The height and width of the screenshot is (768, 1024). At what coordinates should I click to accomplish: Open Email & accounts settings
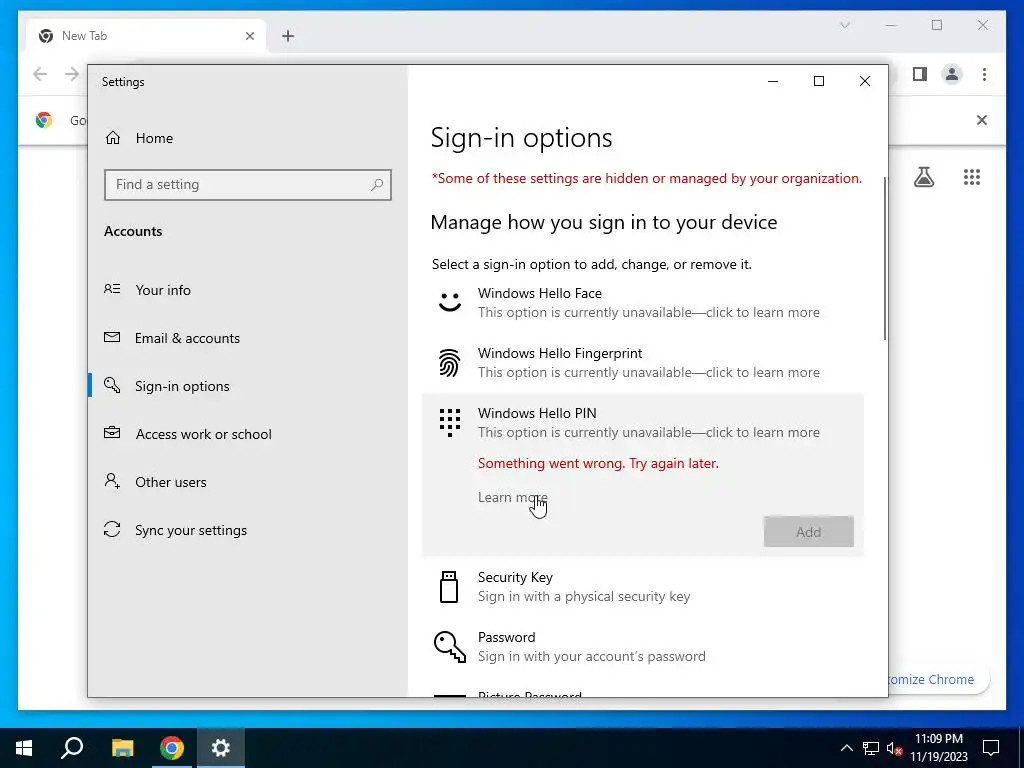[x=248, y=338]
